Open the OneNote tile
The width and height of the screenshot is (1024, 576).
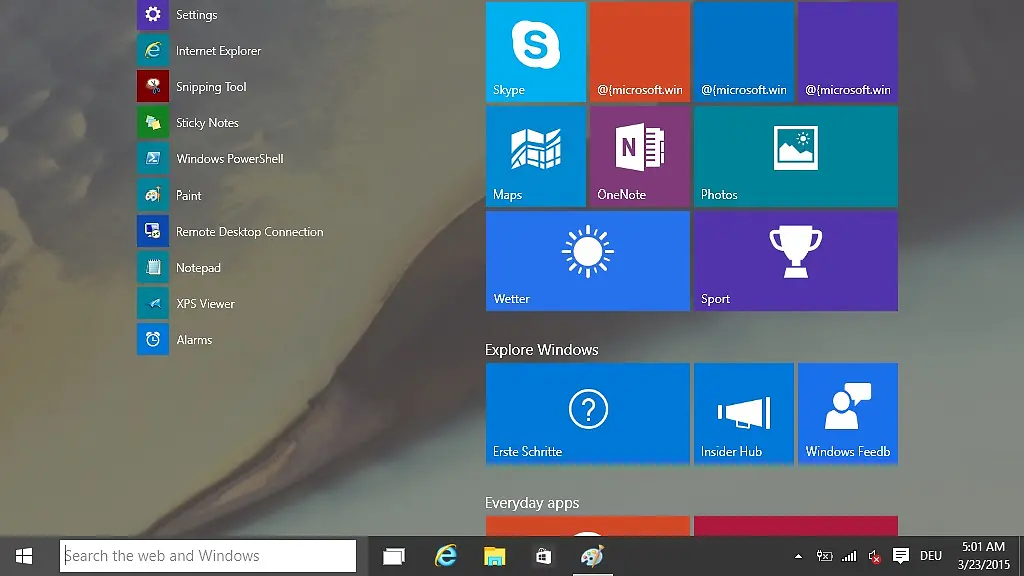[639, 156]
